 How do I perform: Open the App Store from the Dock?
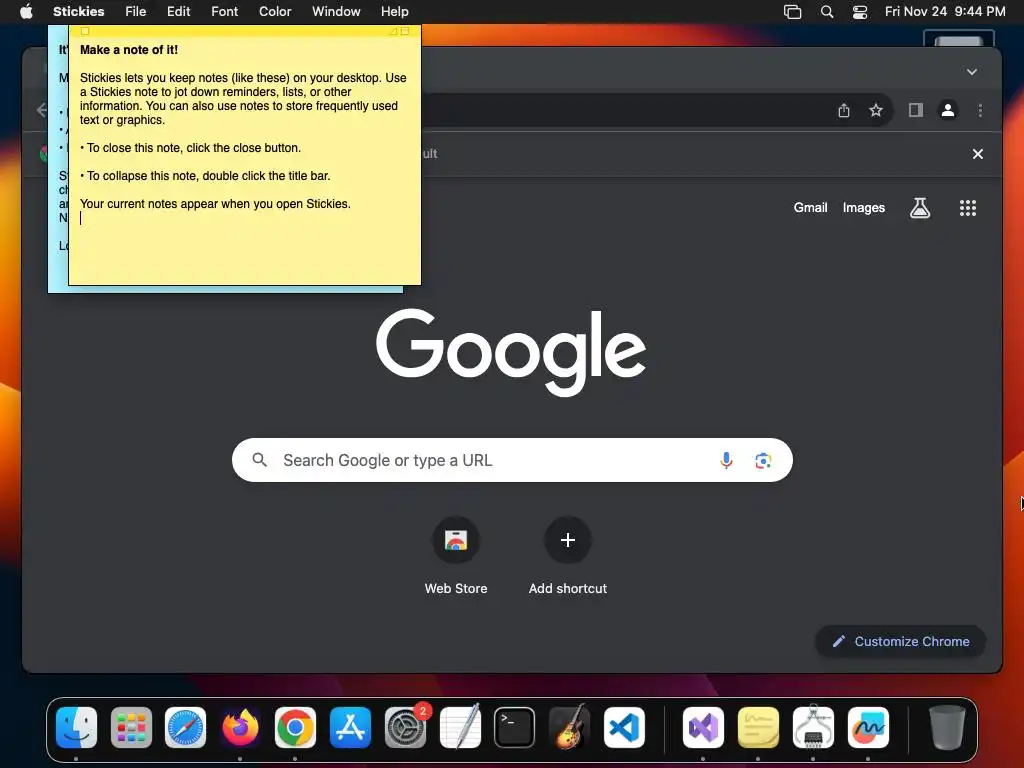click(x=350, y=728)
